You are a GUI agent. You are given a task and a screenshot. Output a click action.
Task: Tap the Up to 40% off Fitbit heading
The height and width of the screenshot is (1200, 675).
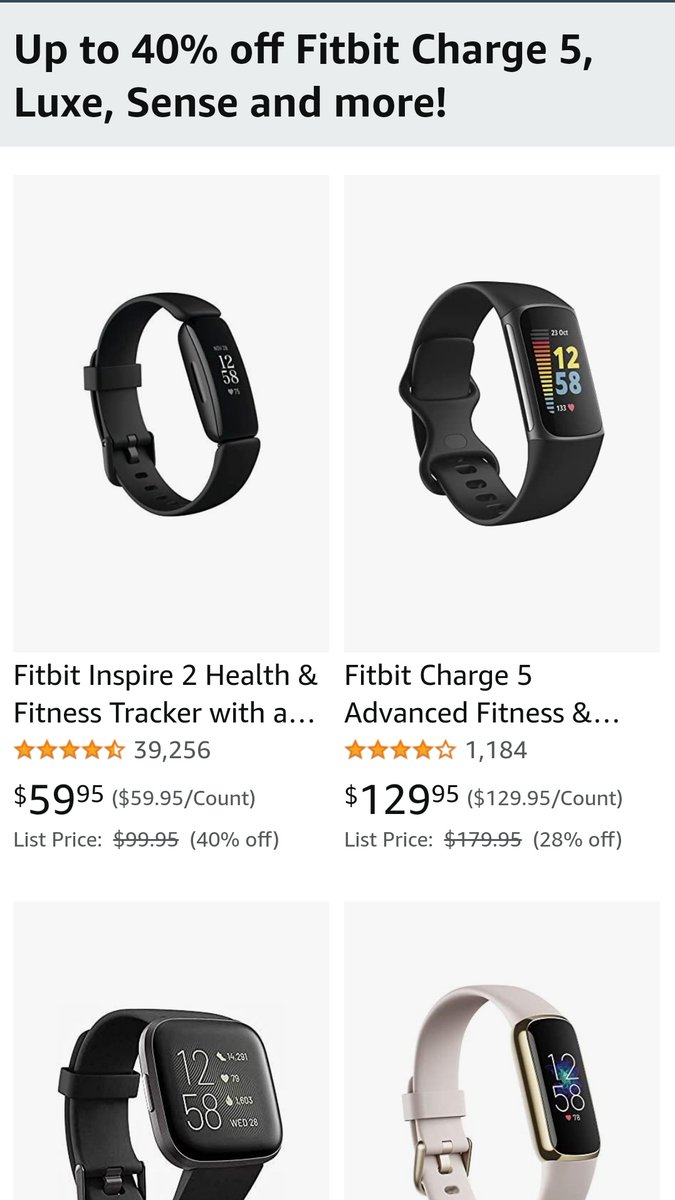304,76
